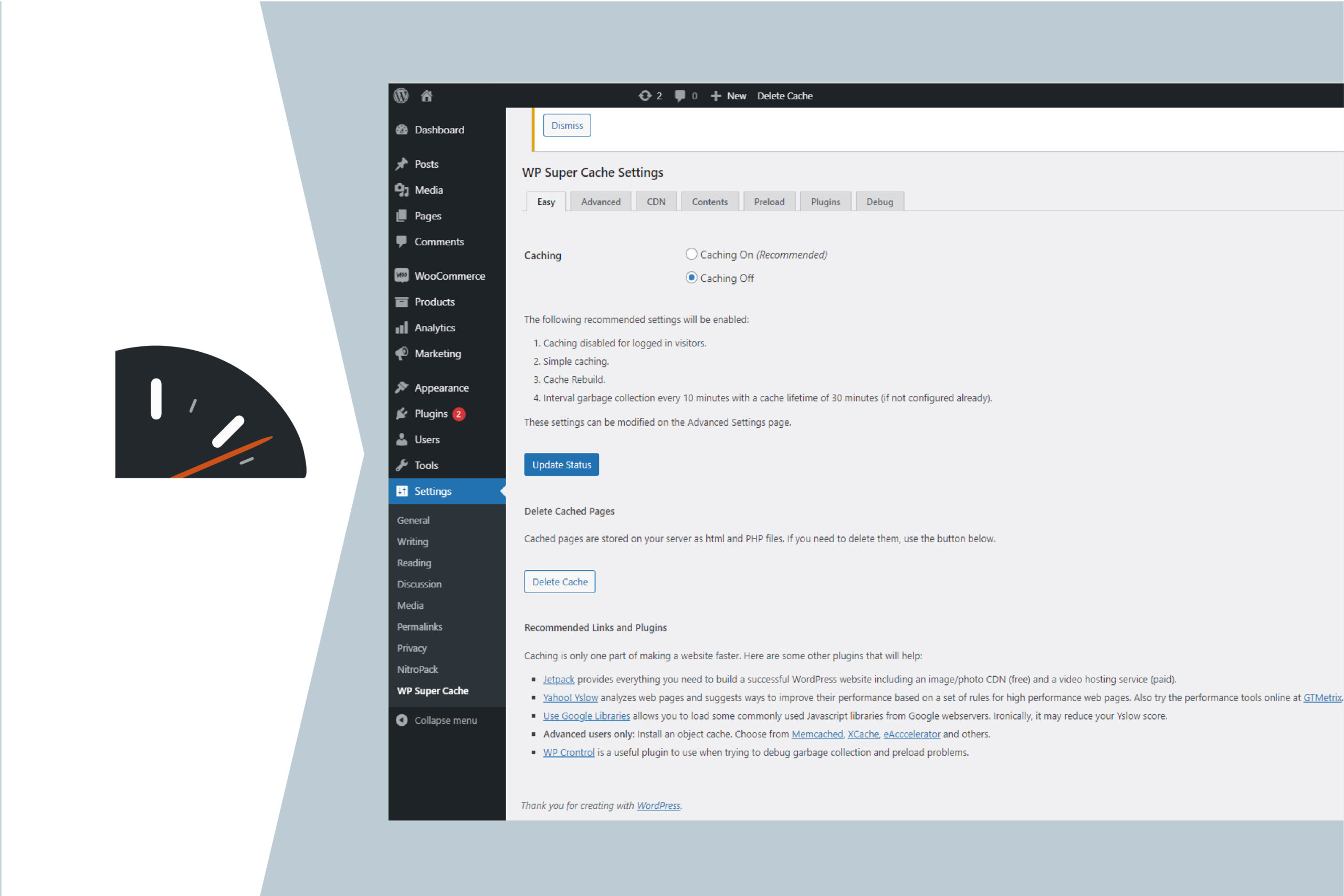
Task: Switch to the Preload tab
Action: 769,202
